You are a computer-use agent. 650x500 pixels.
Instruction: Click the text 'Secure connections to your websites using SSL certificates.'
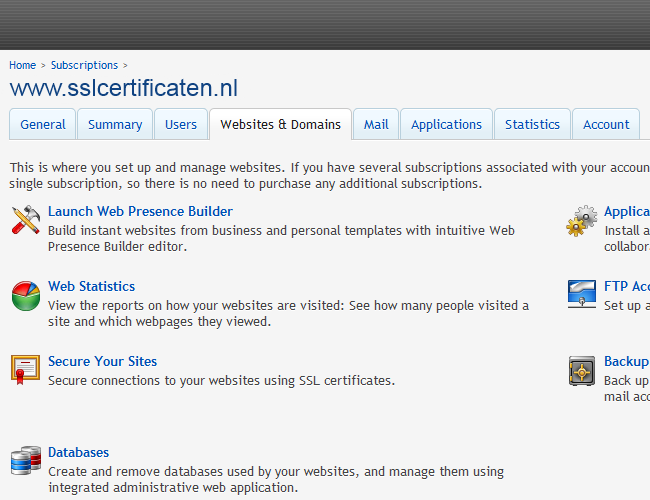(x=221, y=381)
